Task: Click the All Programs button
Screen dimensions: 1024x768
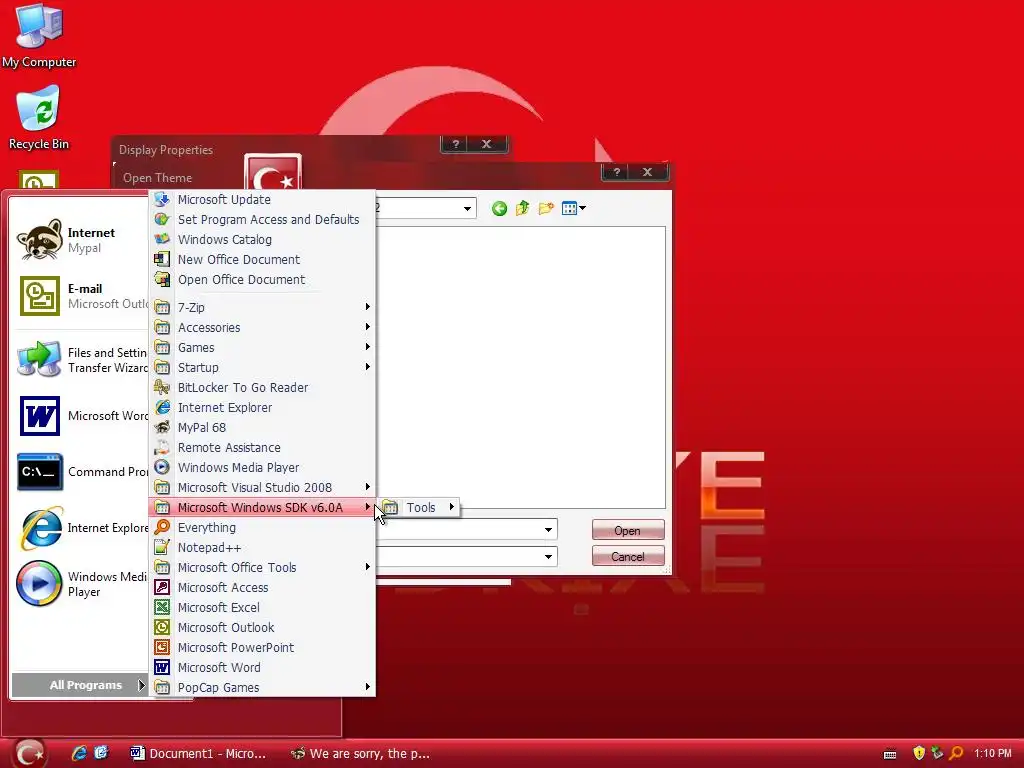Action: [x=80, y=685]
